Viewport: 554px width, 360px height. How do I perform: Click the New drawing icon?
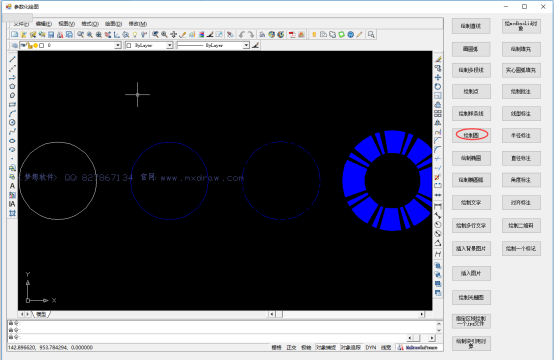[x=14, y=34]
